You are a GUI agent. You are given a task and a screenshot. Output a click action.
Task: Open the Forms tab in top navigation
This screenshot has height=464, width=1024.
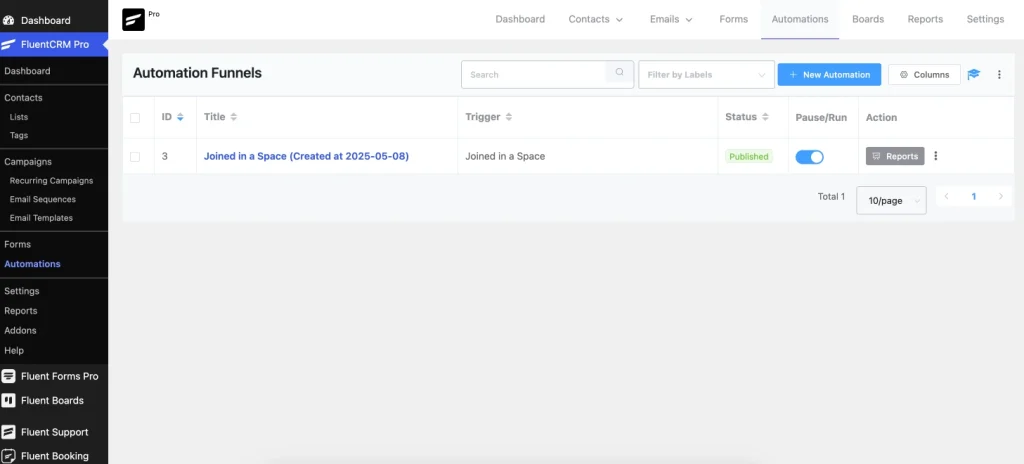[x=733, y=20]
